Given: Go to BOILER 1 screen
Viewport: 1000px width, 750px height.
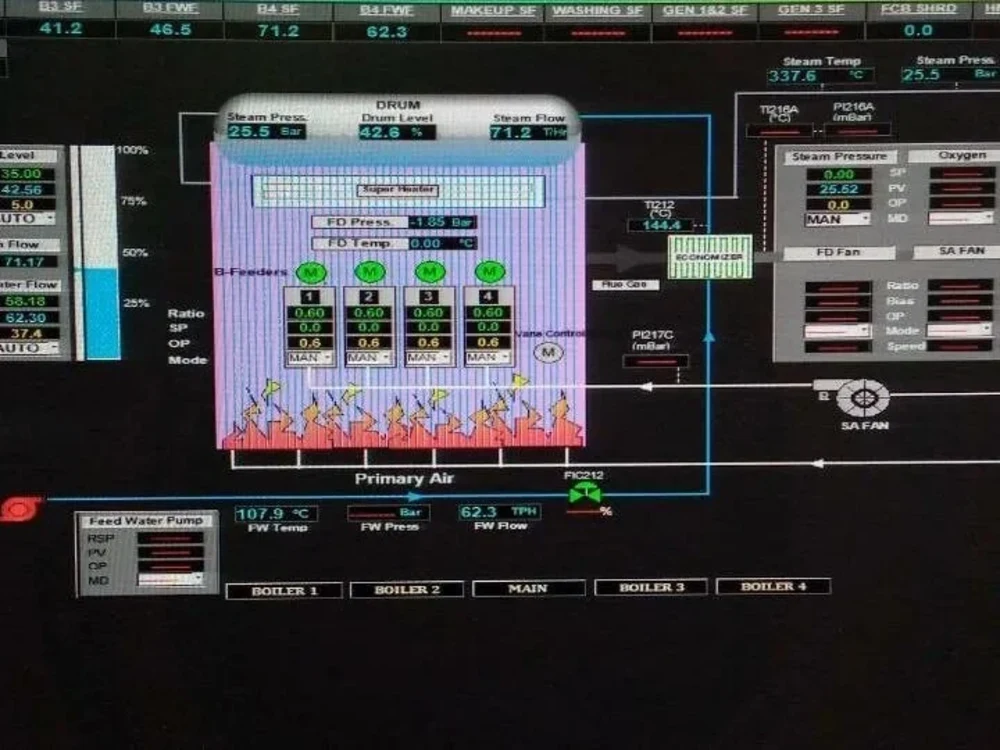Looking at the screenshot, I should [x=284, y=591].
